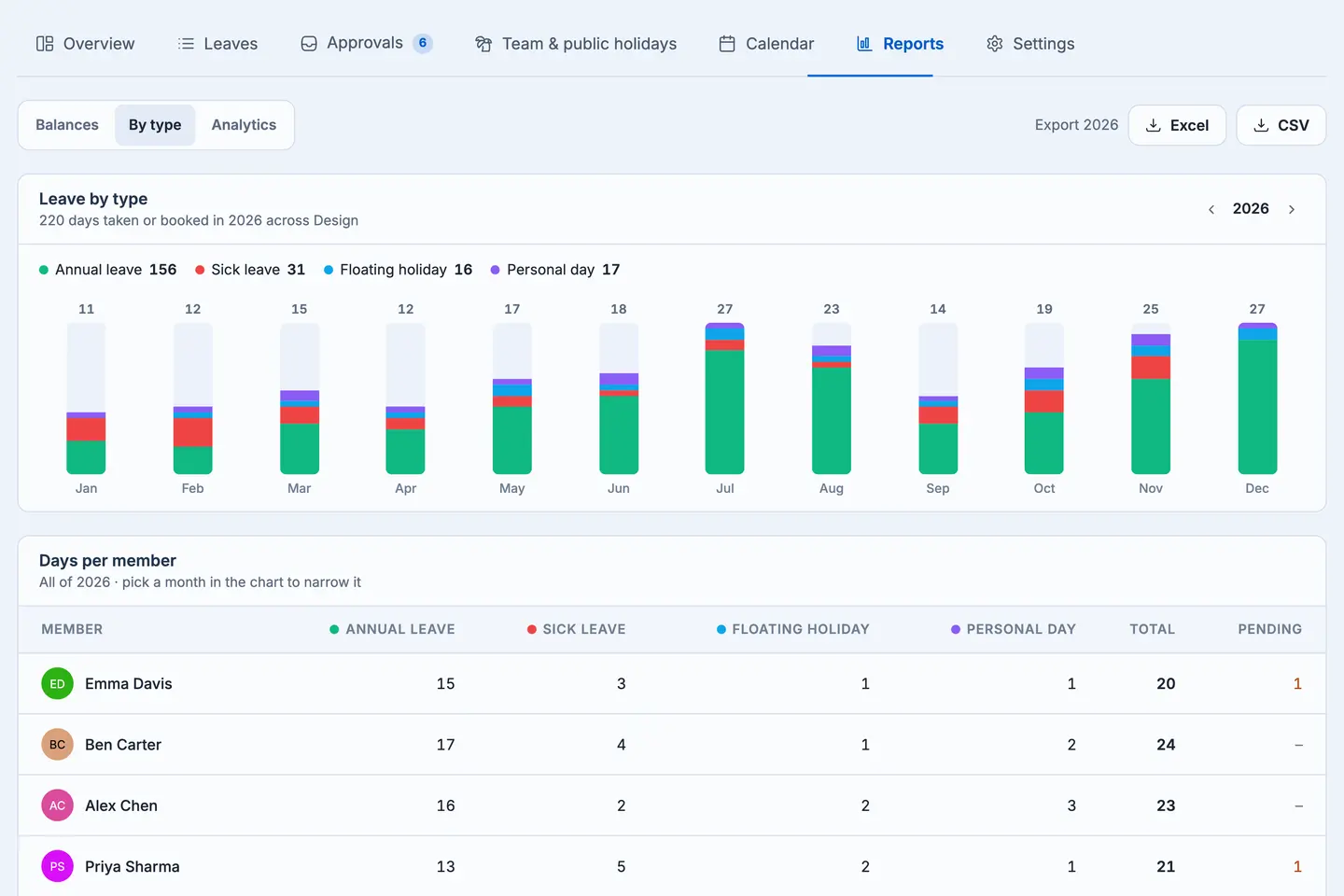The image size is (1344, 896).
Task: Go to Team & public holidays
Action: click(576, 44)
